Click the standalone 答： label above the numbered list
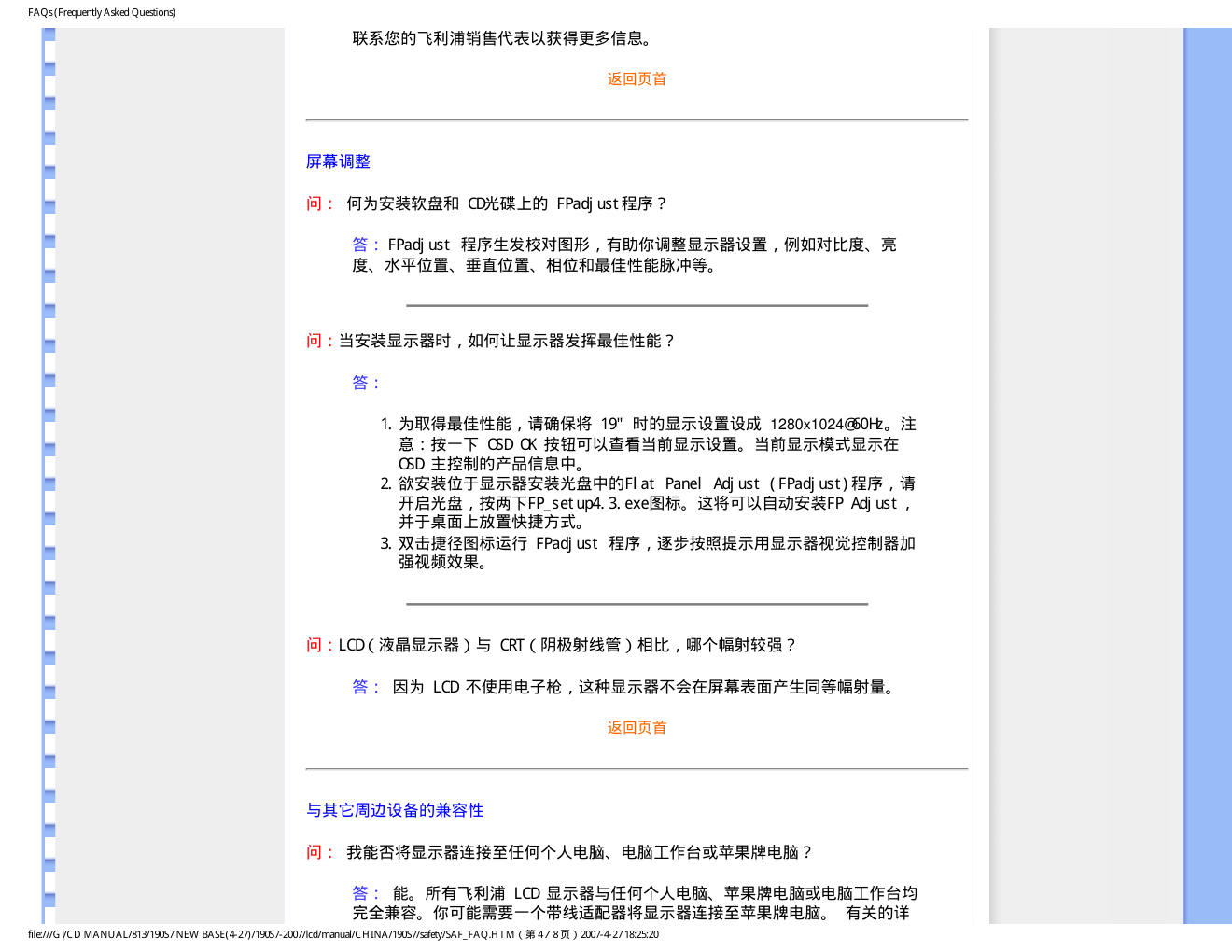The width and height of the screenshot is (1232, 952). point(366,384)
